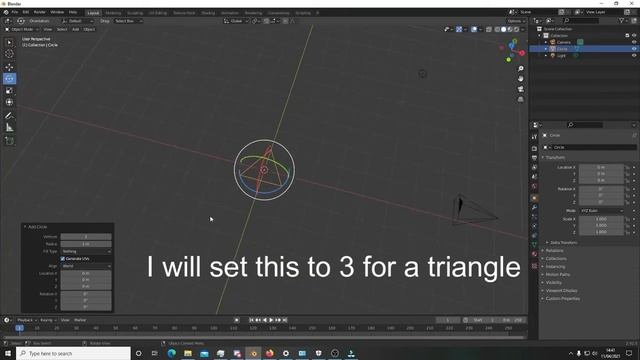Viewport: 640px width, 360px height.
Task: Switch to the Sculpting workspace tab
Action: (x=135, y=13)
